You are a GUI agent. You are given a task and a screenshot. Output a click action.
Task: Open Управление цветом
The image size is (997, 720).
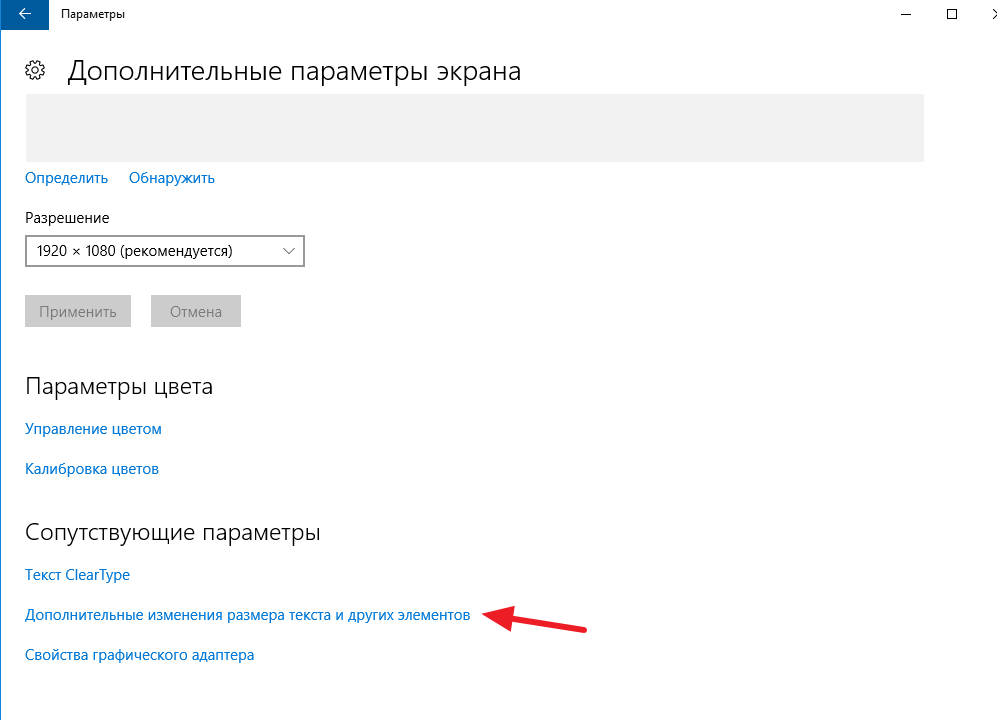click(93, 429)
